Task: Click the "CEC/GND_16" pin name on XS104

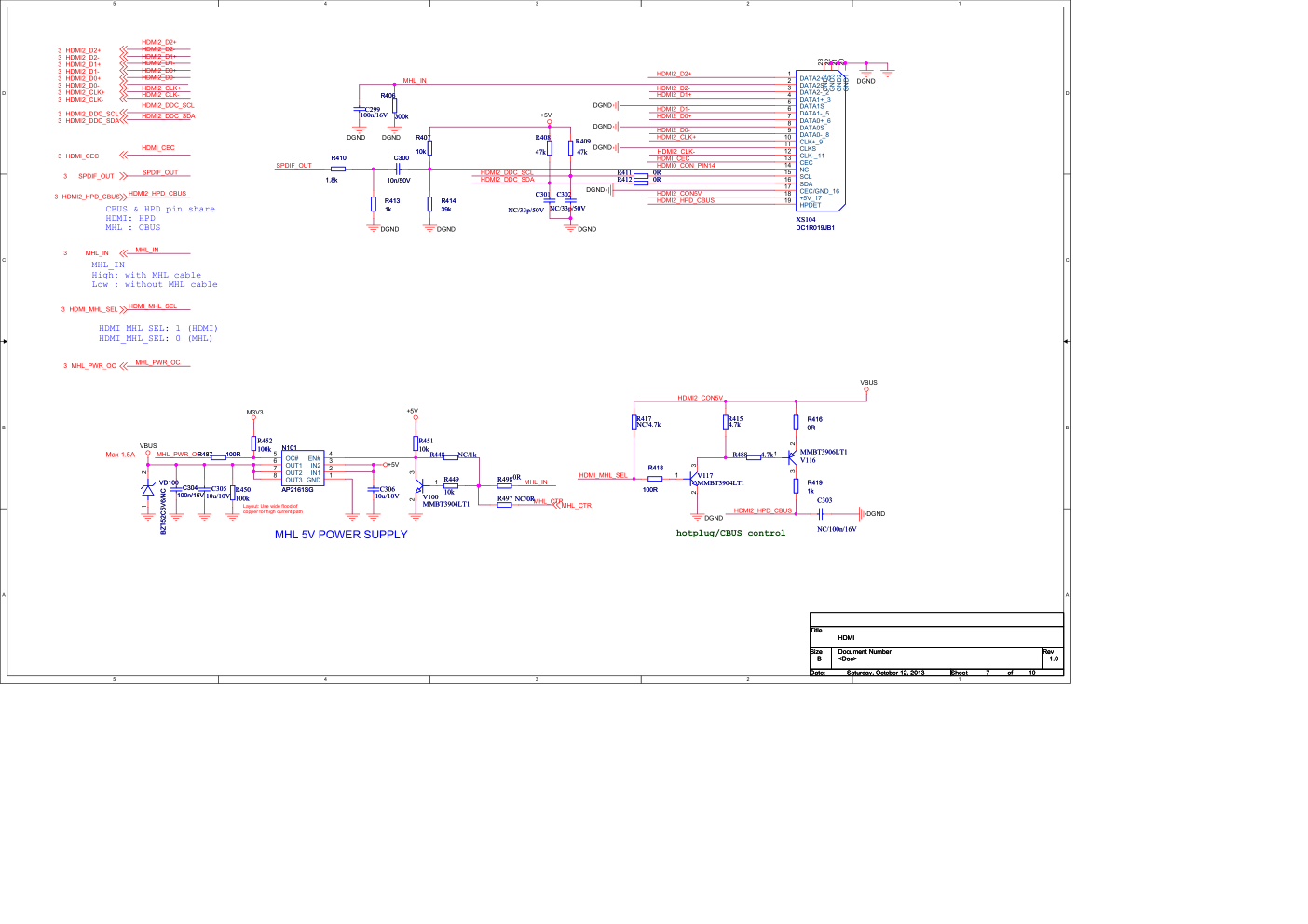Action: 820,192
